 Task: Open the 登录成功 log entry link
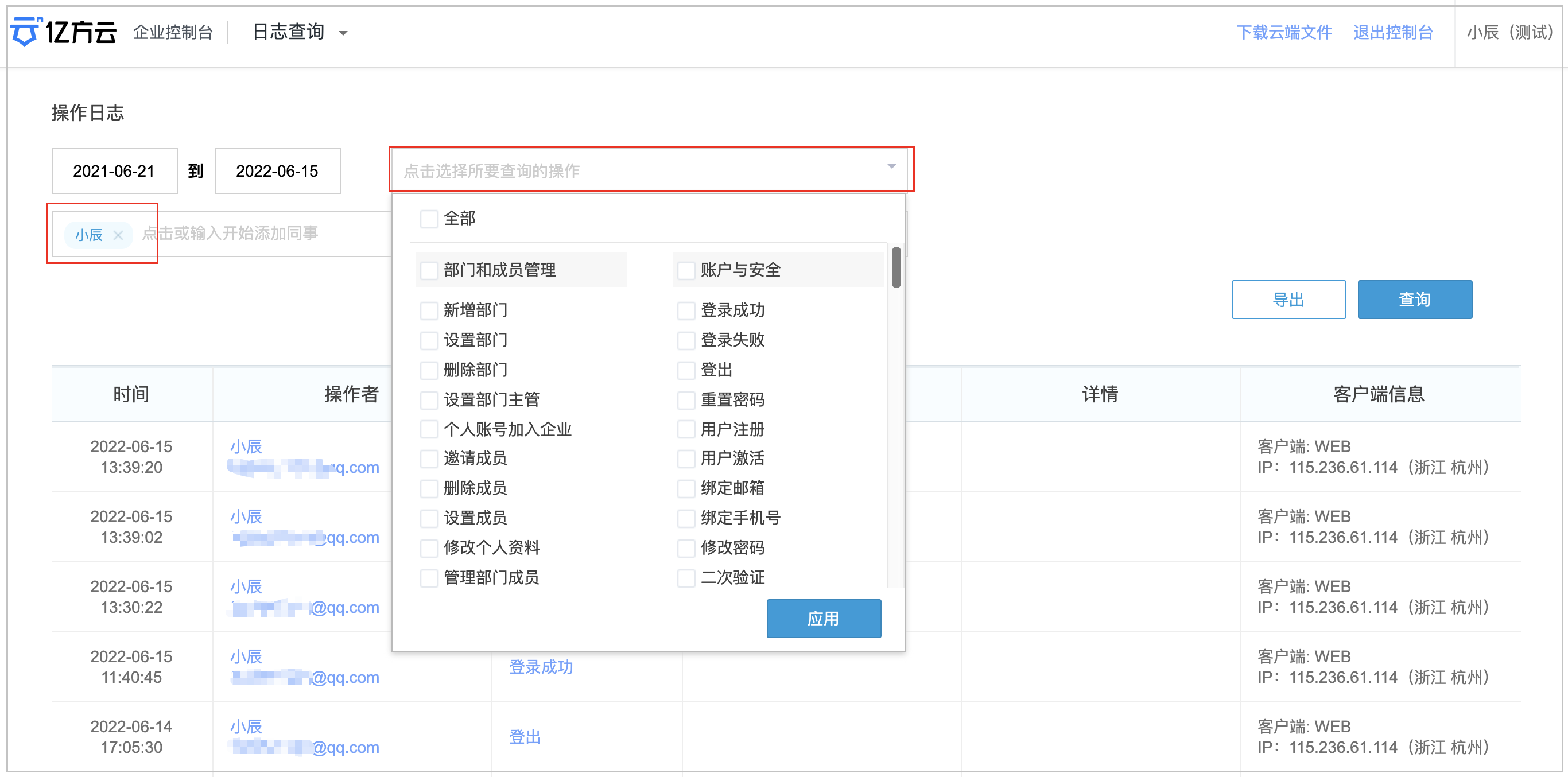pos(541,667)
